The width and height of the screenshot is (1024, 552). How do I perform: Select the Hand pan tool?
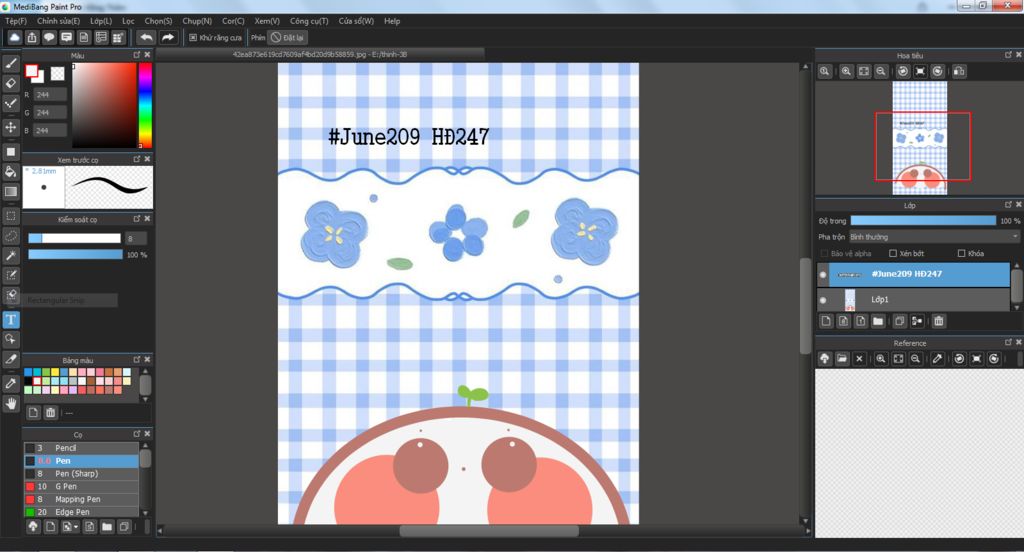[x=11, y=404]
